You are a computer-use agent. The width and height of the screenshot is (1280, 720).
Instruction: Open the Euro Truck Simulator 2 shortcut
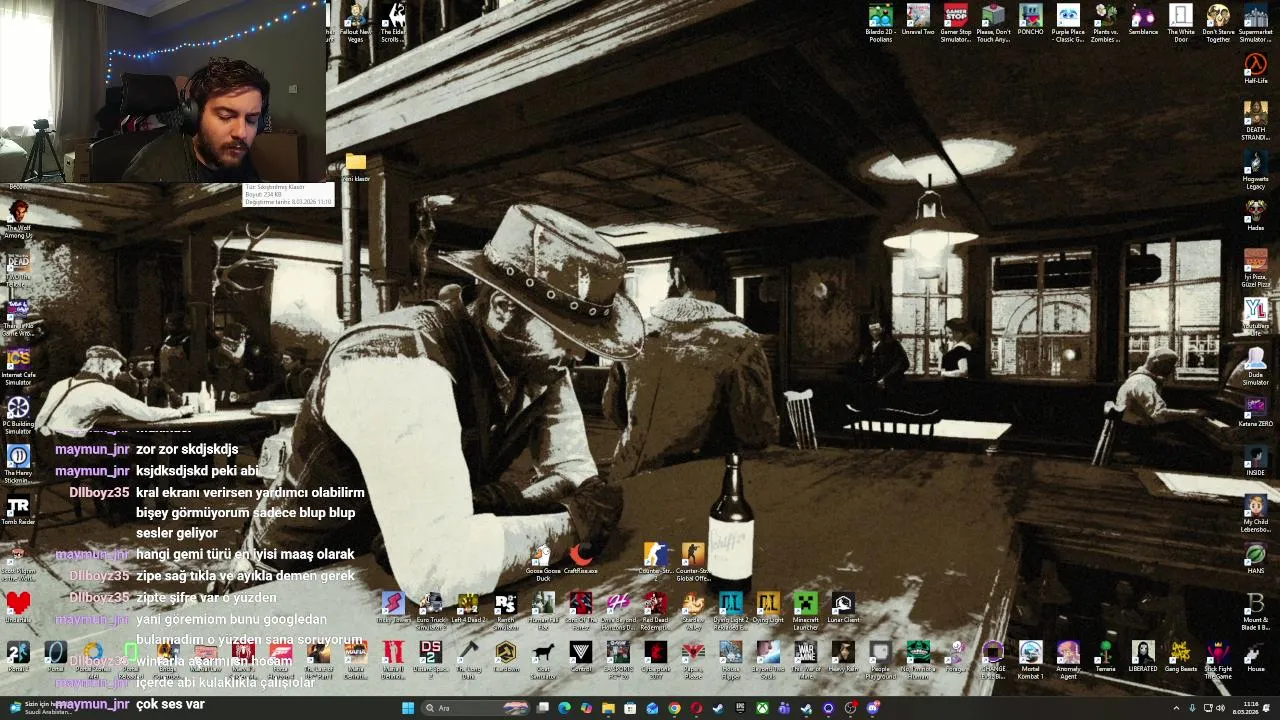click(x=431, y=611)
